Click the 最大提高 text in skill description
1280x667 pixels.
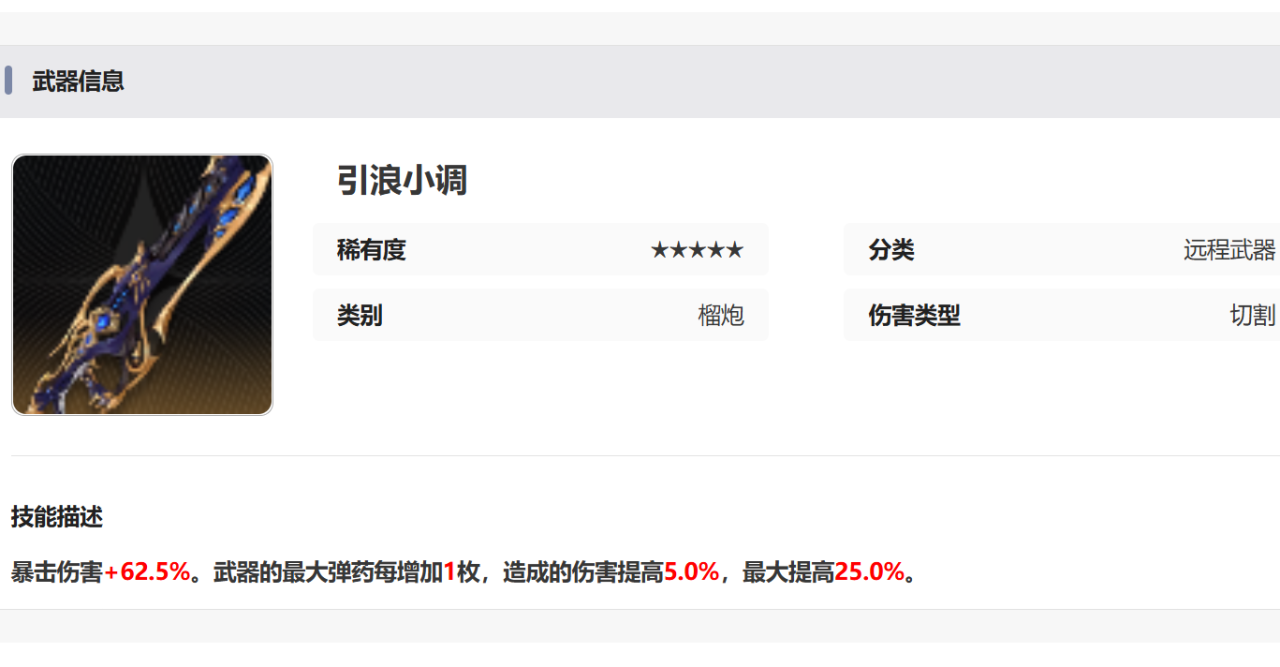point(788,572)
